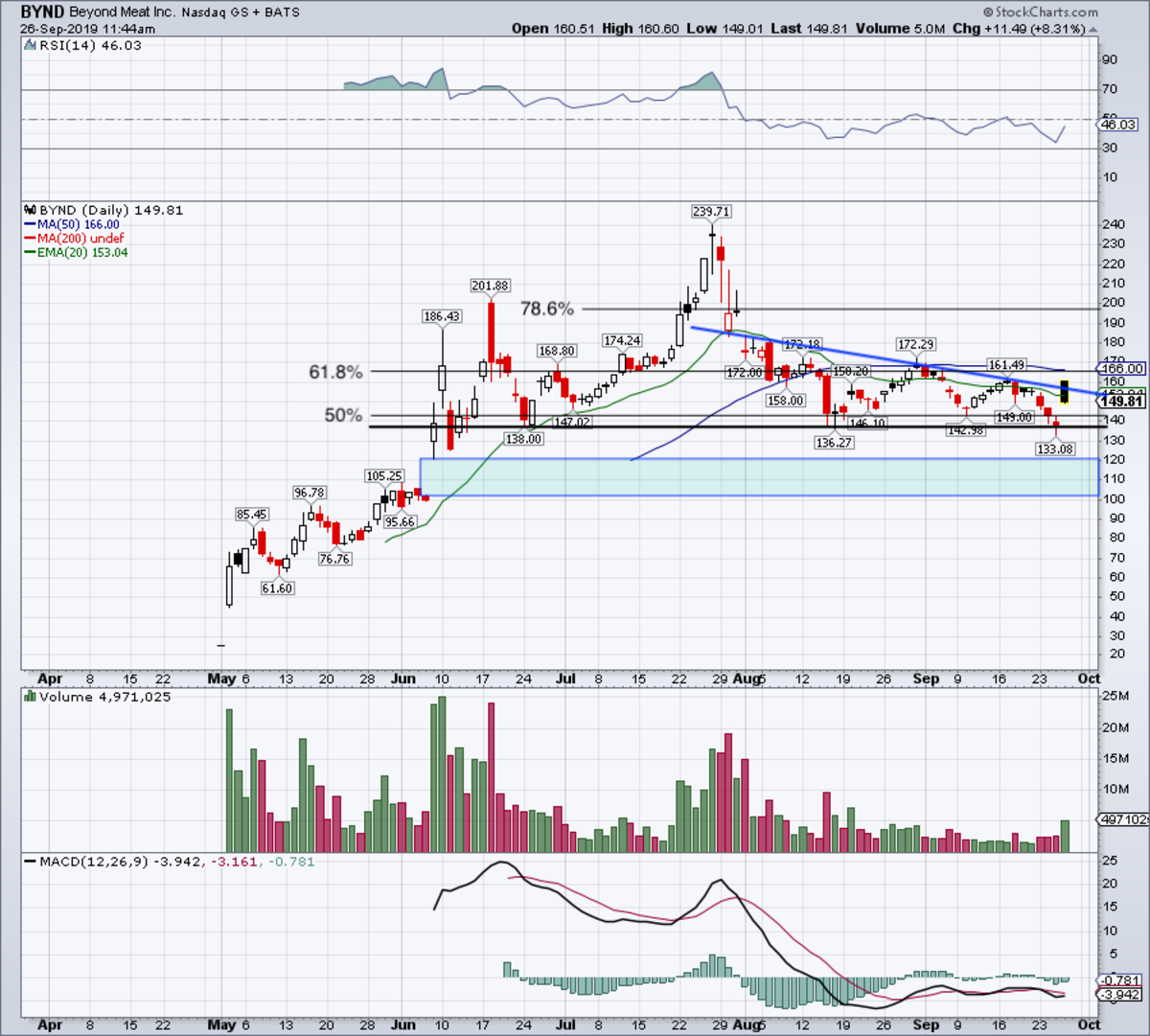This screenshot has width=1150, height=1036.
Task: Click the 46.03 RSI tag on right axis
Action: tap(1119, 125)
